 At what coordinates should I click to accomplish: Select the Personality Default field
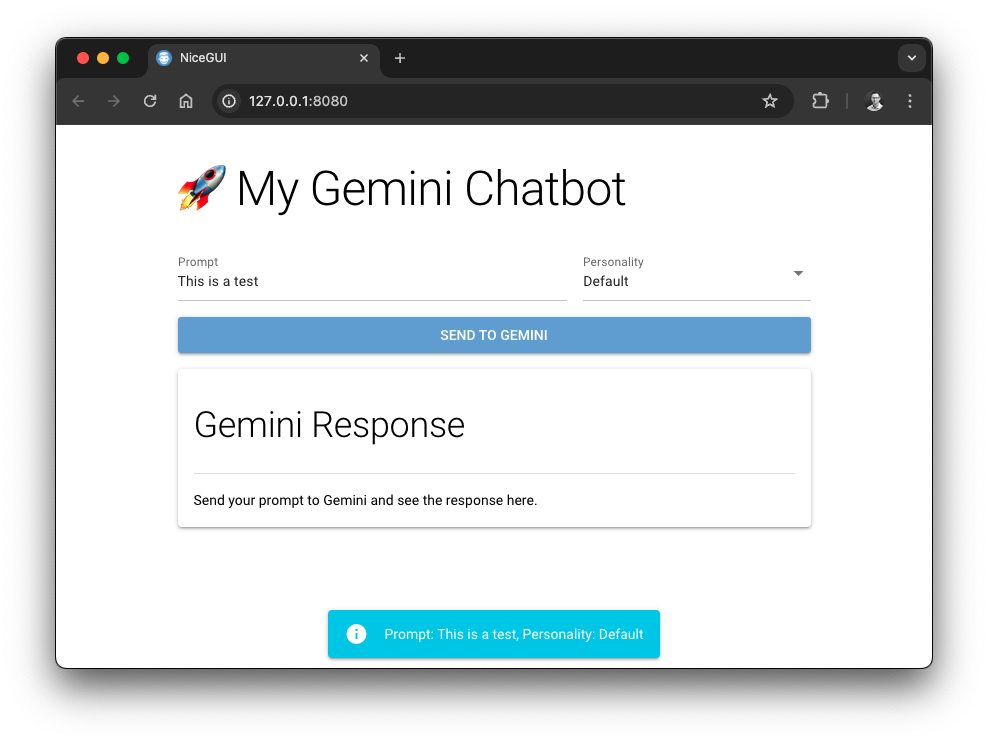pyautogui.click(x=680, y=281)
